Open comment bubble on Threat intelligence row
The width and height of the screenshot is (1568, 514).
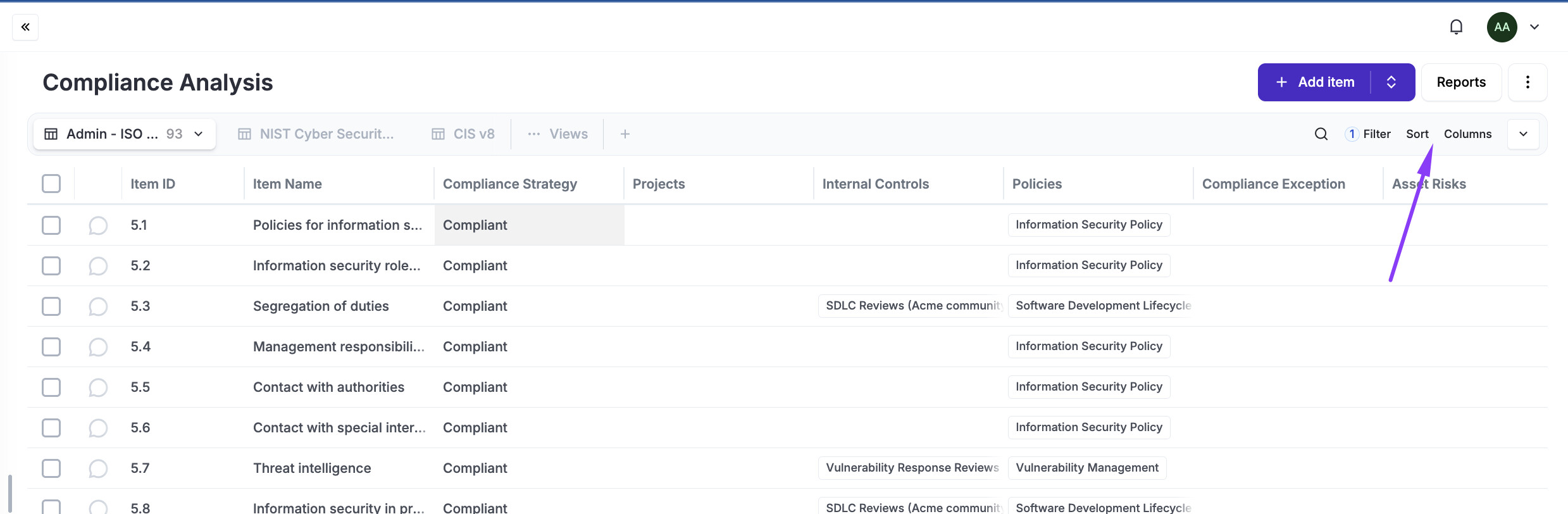pos(98,468)
